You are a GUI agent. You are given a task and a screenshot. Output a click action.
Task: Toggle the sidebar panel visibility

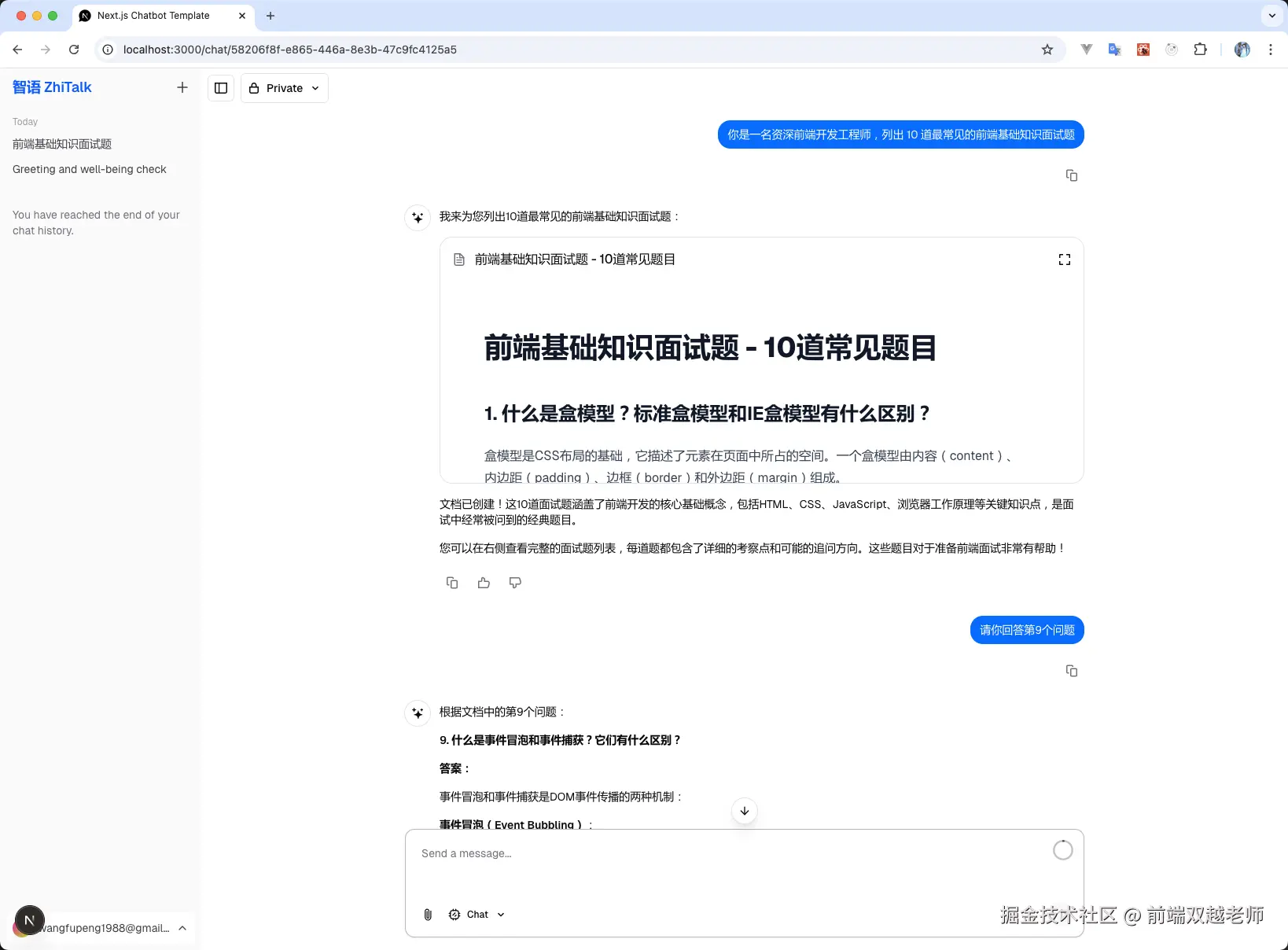(x=220, y=88)
